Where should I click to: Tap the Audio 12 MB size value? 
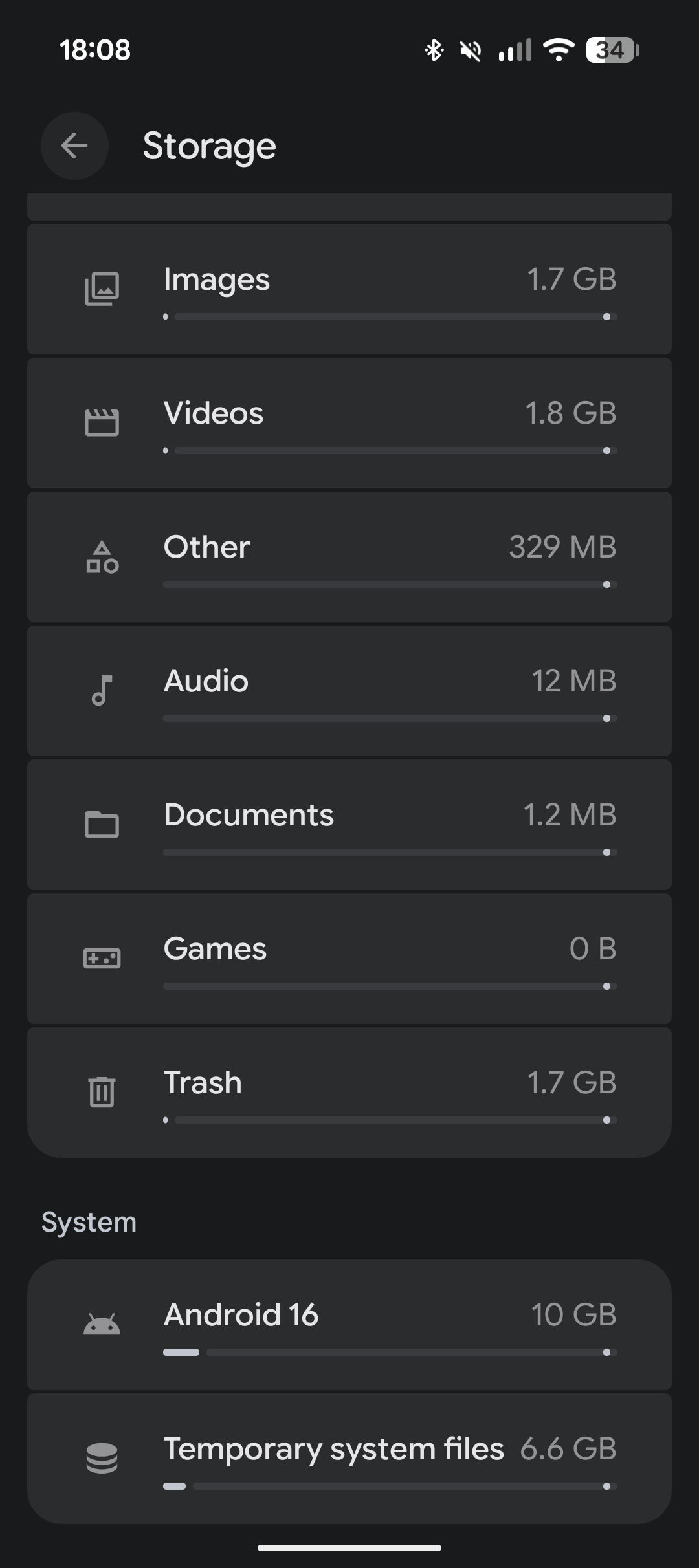coord(574,681)
